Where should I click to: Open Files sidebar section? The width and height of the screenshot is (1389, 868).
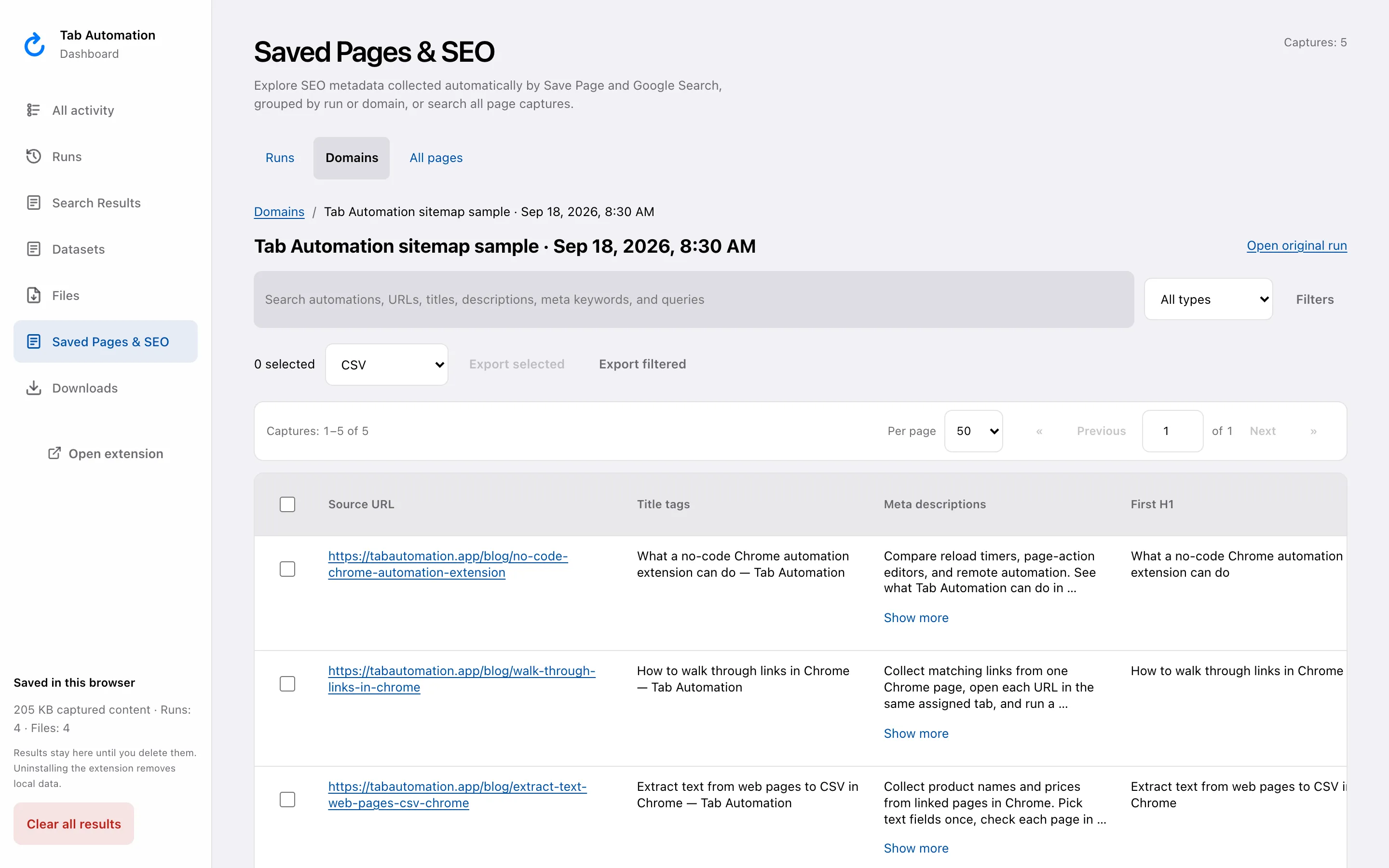click(x=106, y=296)
